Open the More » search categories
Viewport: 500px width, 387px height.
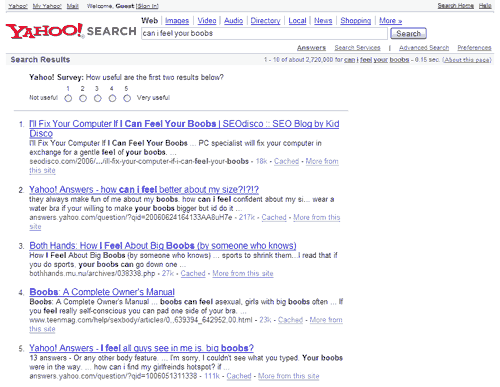tap(390, 21)
